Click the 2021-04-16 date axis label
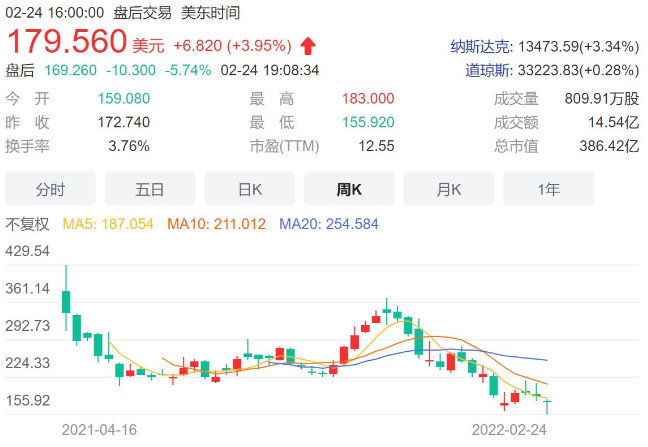The width and height of the screenshot is (648, 447). point(99,430)
